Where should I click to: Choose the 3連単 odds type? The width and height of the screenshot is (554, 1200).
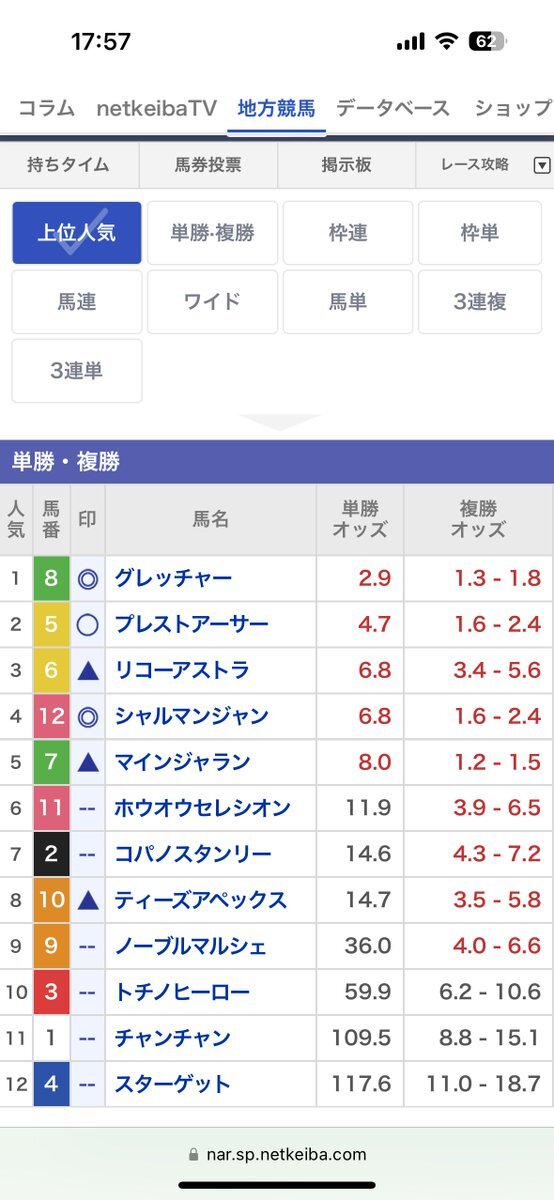click(77, 371)
